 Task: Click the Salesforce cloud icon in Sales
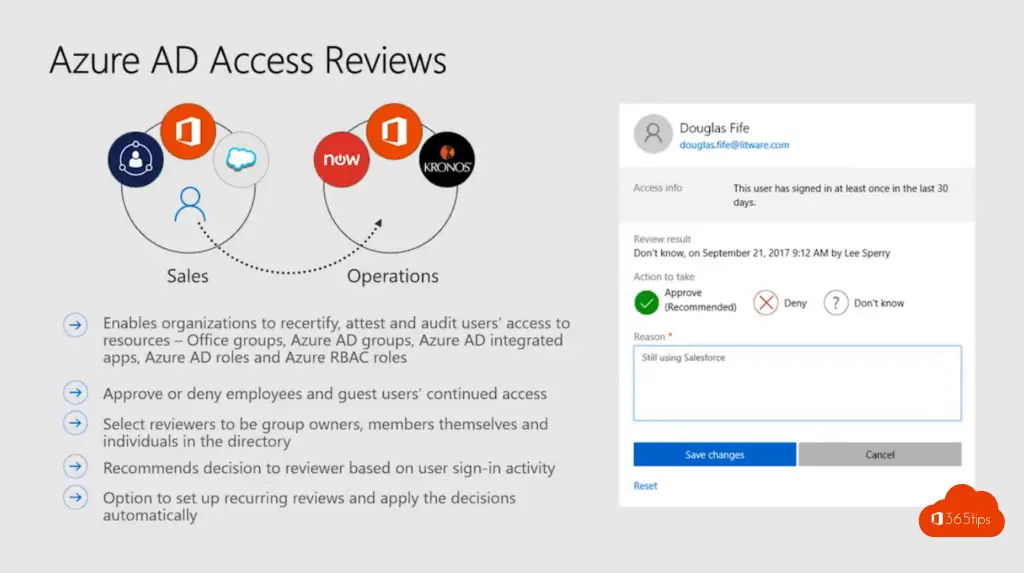click(x=241, y=159)
